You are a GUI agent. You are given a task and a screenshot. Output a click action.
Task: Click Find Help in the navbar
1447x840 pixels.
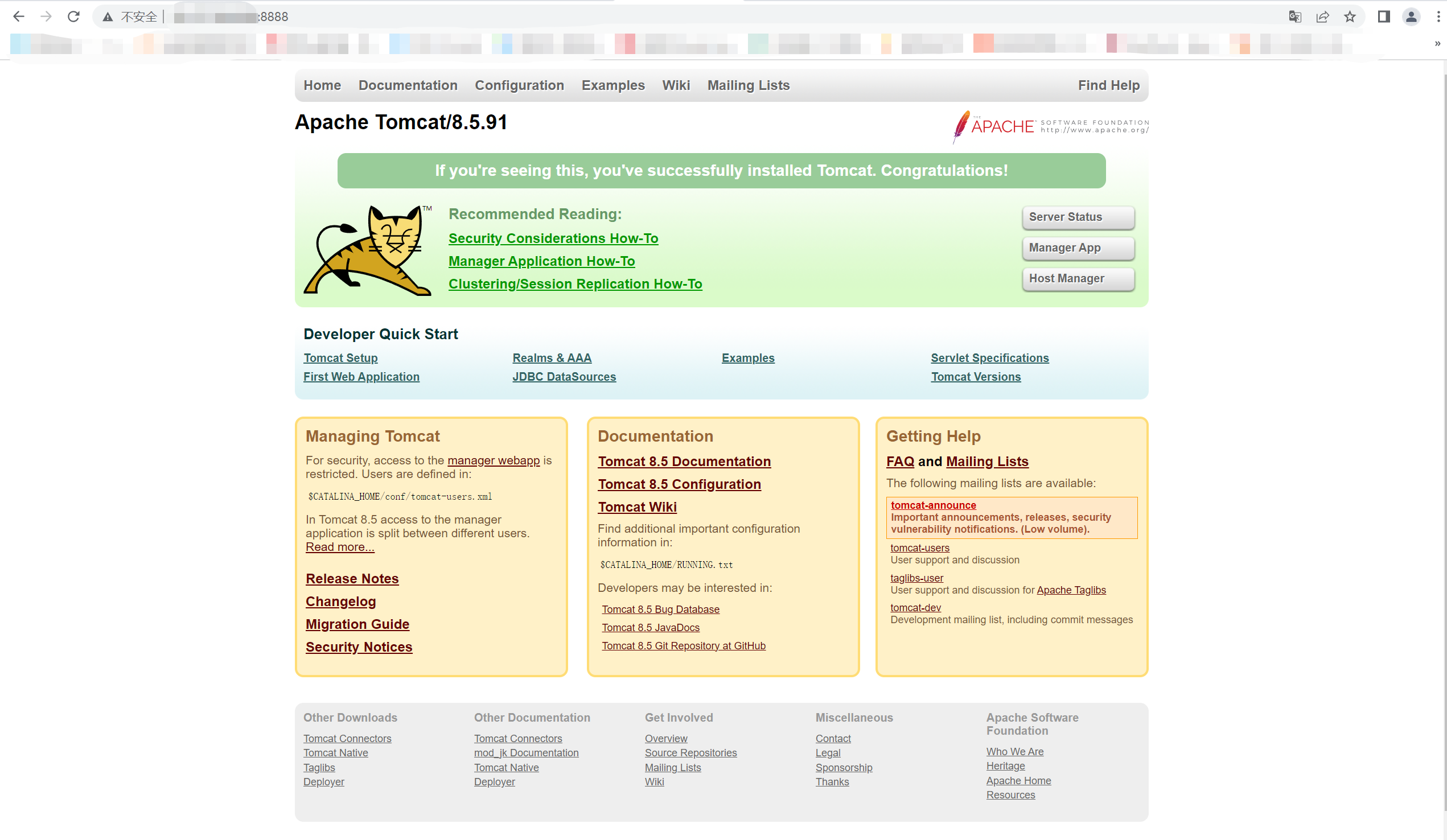coord(1108,85)
